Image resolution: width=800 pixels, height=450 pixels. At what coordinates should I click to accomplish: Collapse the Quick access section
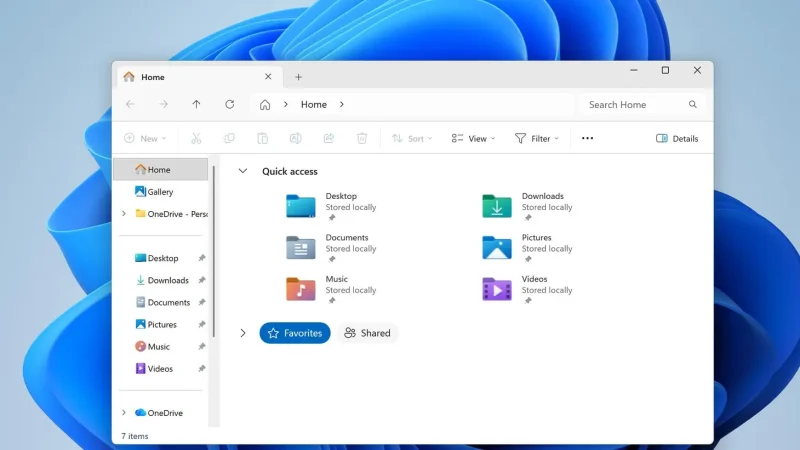click(243, 171)
